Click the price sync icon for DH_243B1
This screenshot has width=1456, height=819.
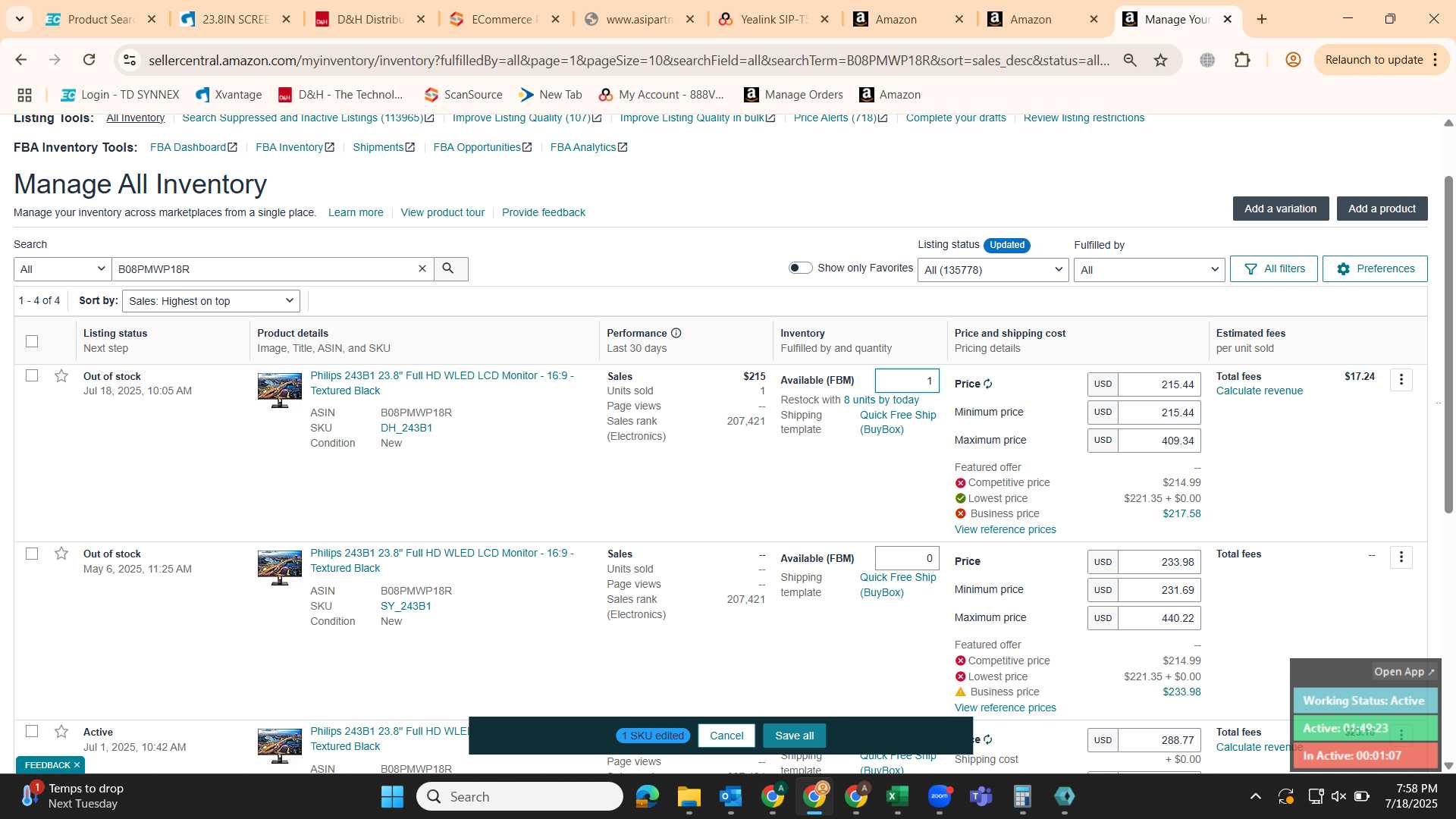click(x=988, y=384)
